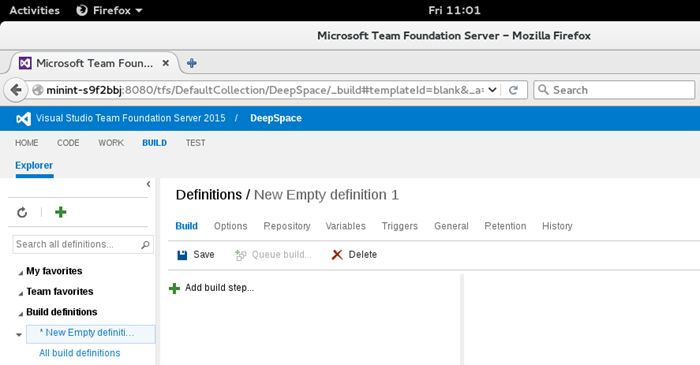Collapse Team favorites tree node
This screenshot has width=700, height=365.
click(20, 293)
